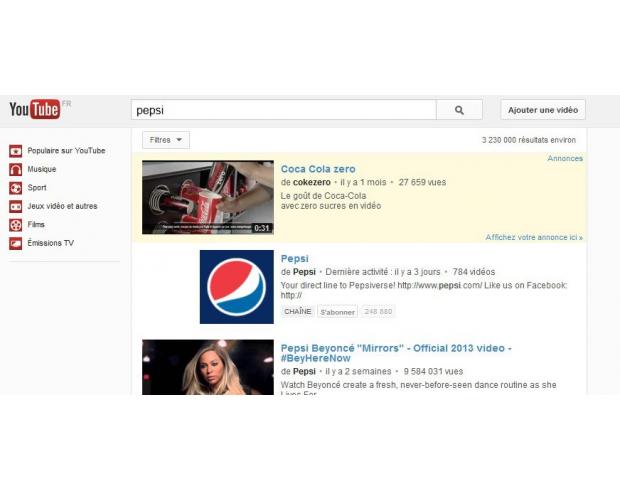
Task: Click Coca Cola zero video thumbnail
Action: point(208,197)
